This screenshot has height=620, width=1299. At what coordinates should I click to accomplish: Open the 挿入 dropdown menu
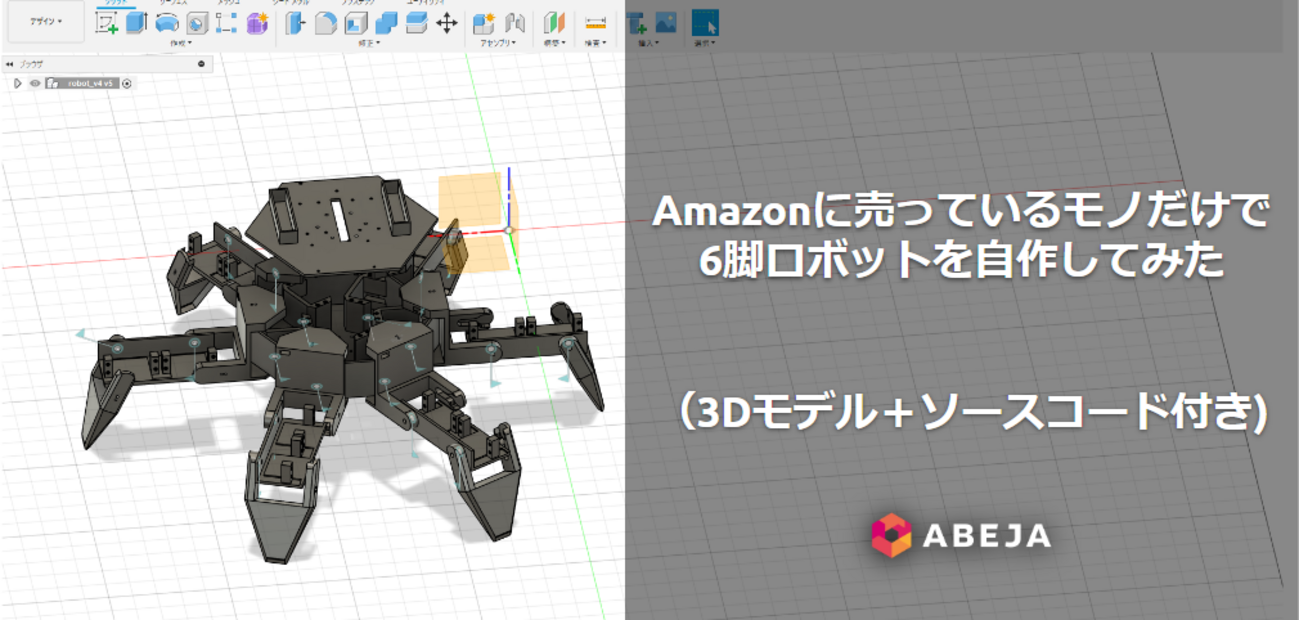coord(648,43)
